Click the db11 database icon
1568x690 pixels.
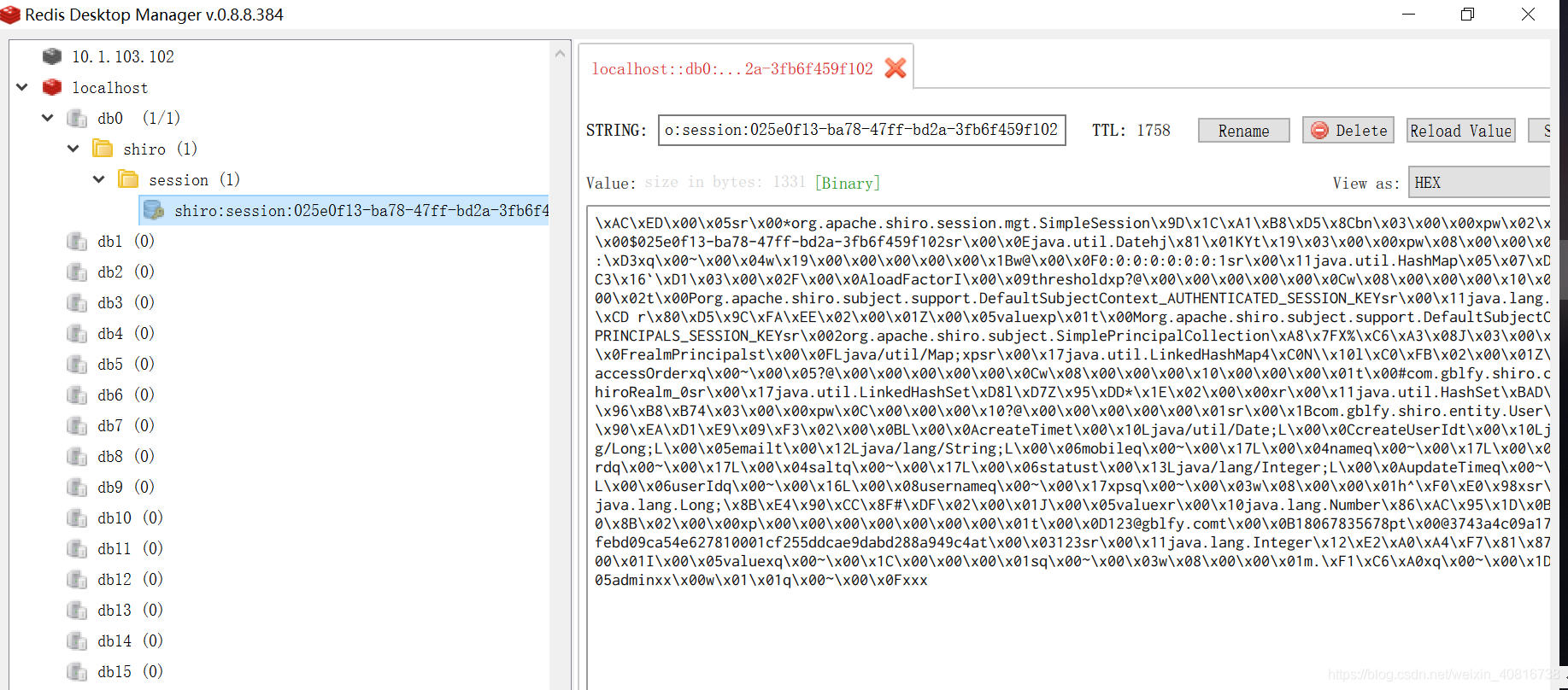[x=77, y=548]
